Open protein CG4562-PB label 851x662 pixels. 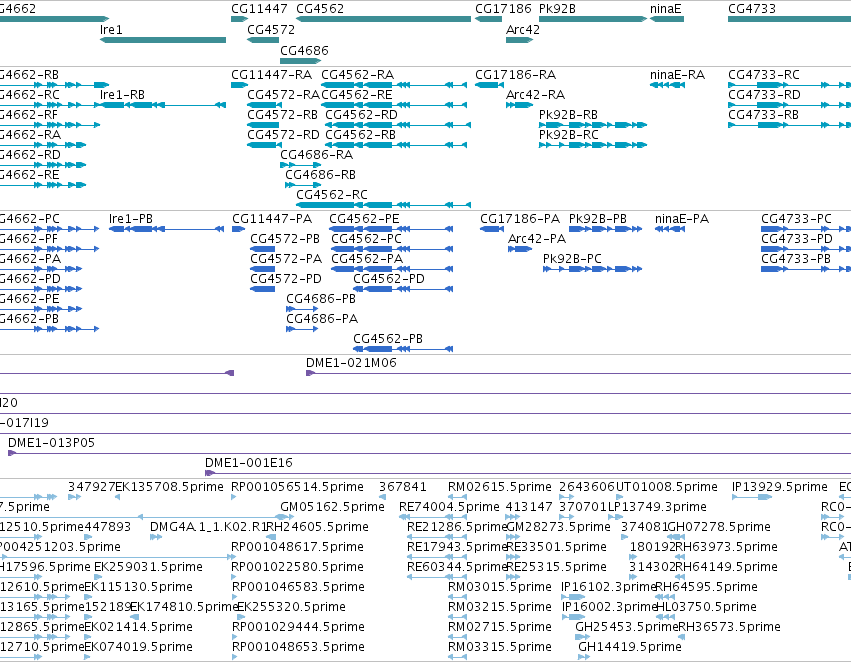388,339
